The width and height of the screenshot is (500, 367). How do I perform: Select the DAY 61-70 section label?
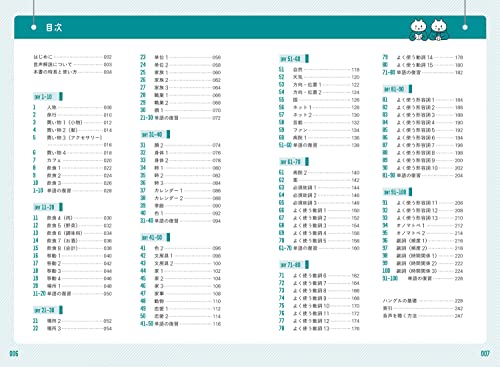294,162
